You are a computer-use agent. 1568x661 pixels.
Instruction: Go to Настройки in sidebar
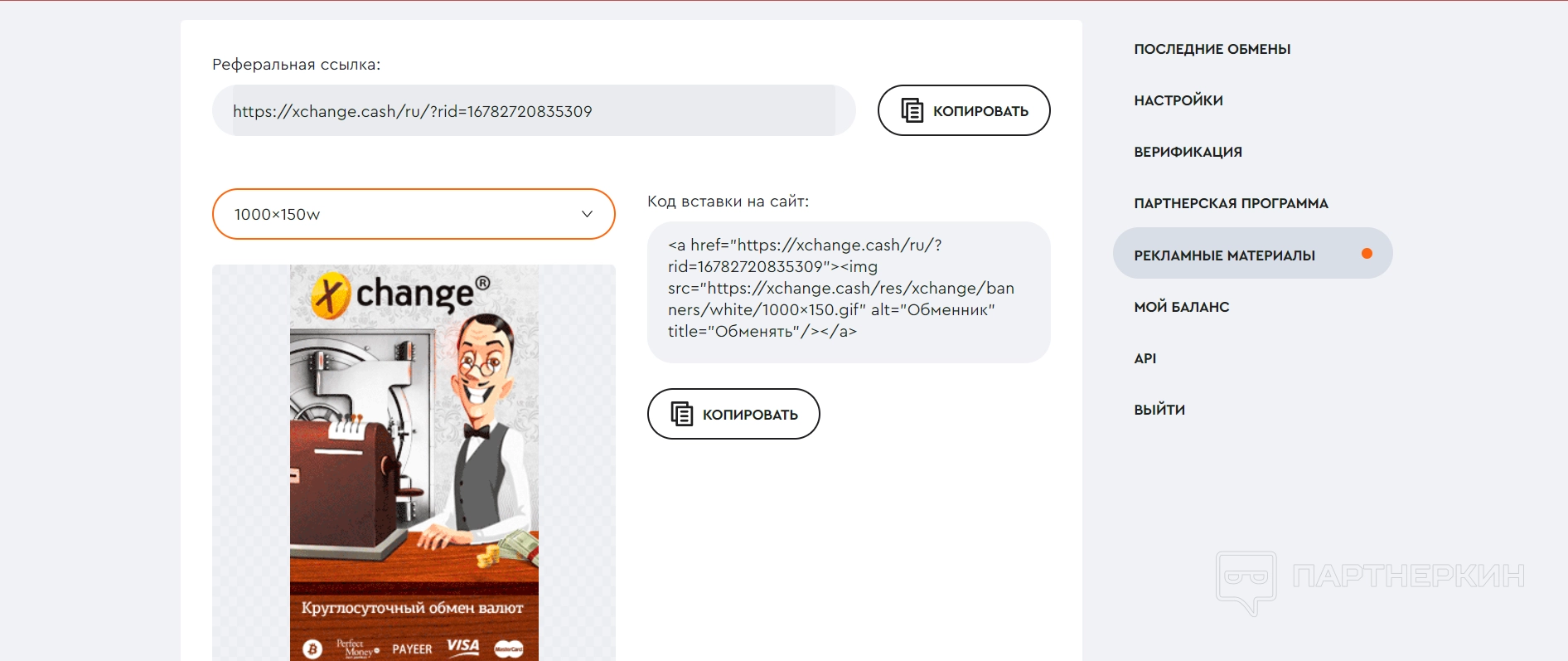1178,100
